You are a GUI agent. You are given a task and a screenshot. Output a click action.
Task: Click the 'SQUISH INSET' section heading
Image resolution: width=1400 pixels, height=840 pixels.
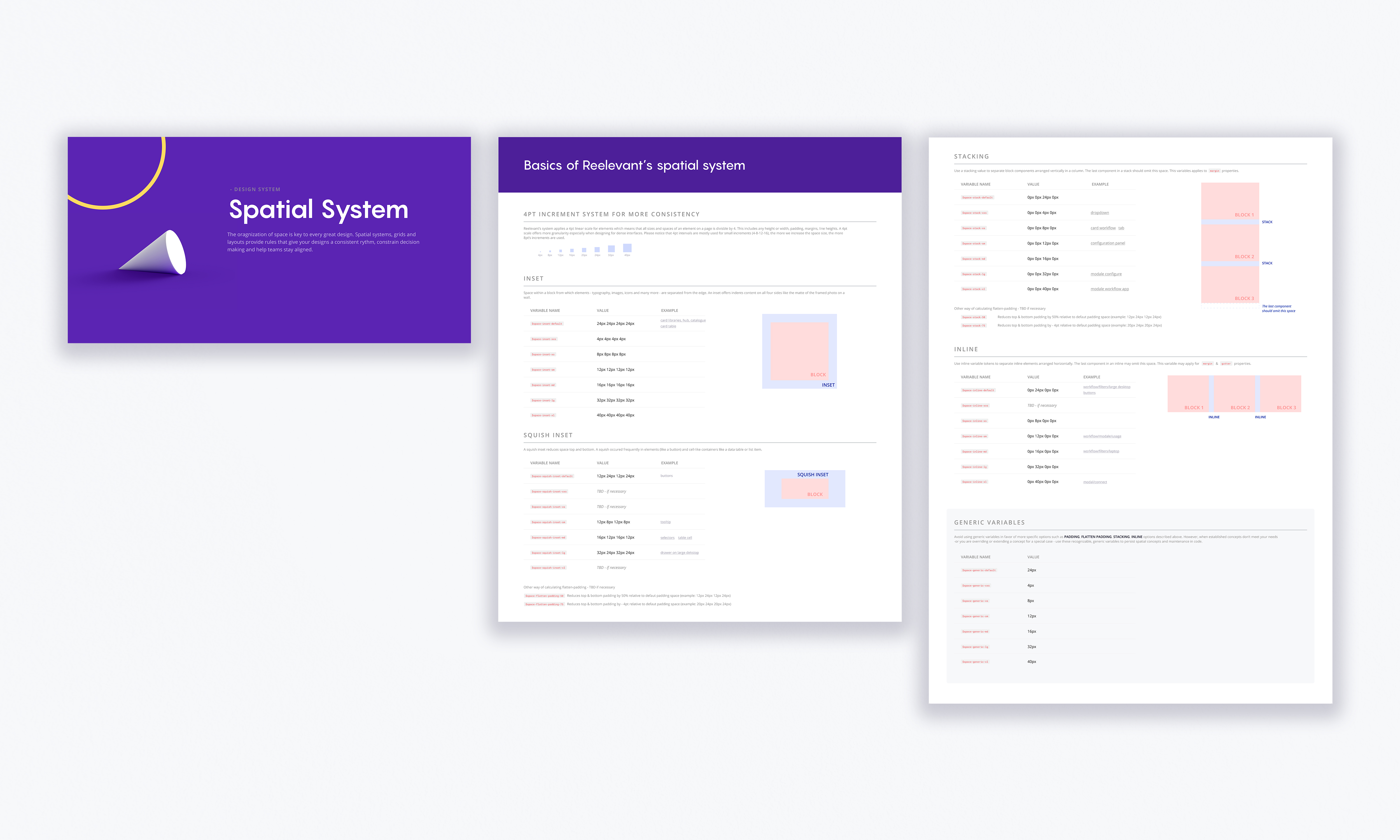pos(548,435)
